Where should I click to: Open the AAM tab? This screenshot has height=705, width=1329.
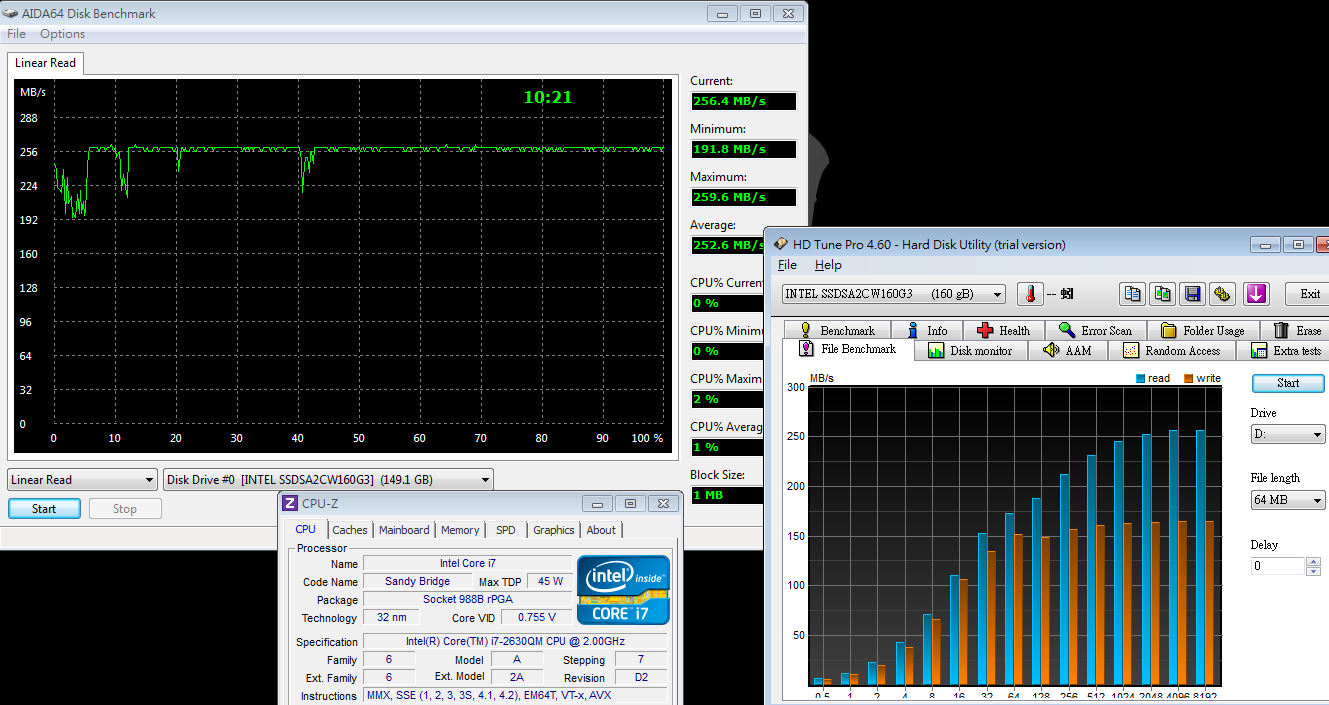click(x=1067, y=351)
